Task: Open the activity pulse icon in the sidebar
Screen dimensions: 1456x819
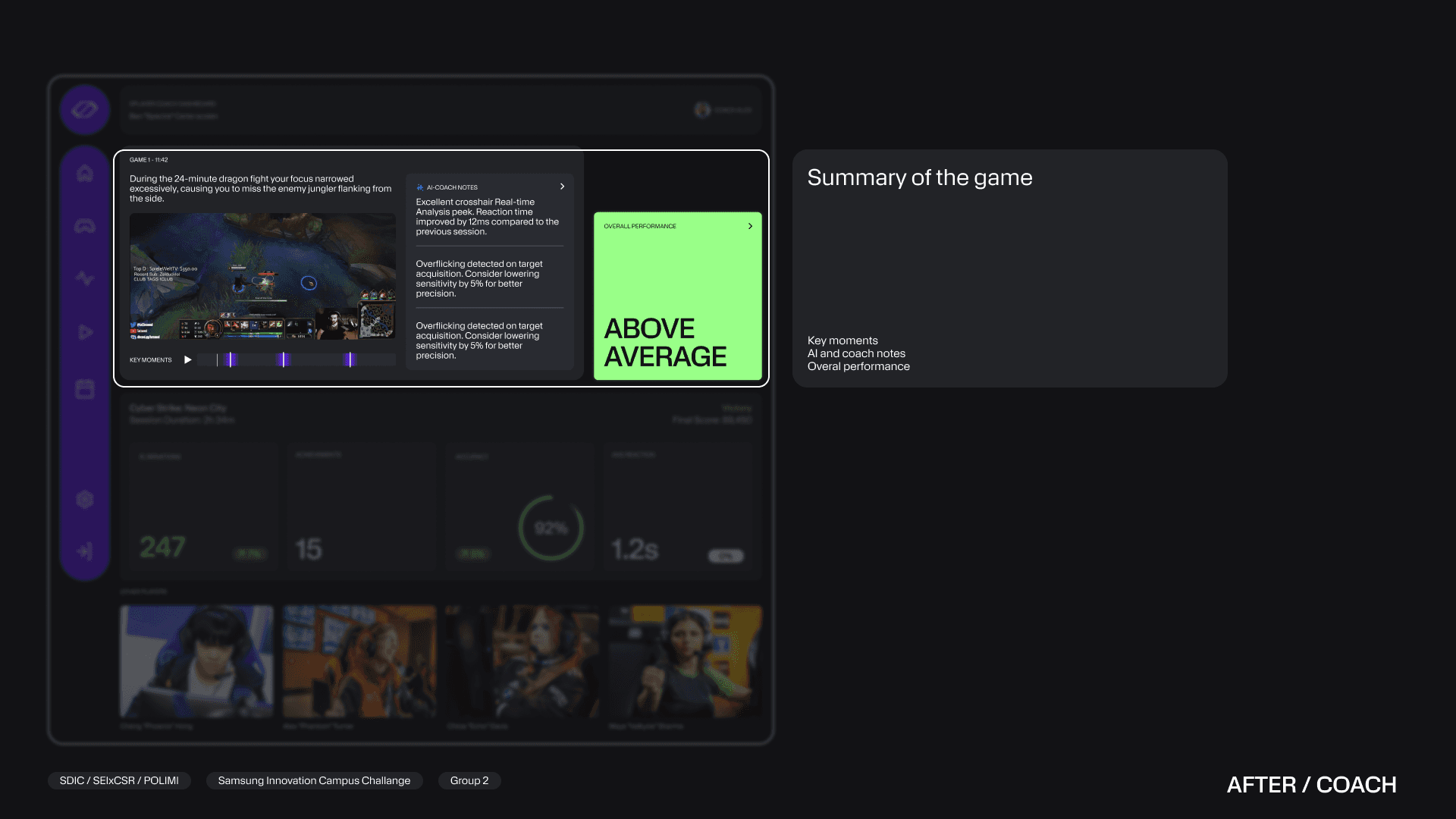Action: [x=85, y=278]
